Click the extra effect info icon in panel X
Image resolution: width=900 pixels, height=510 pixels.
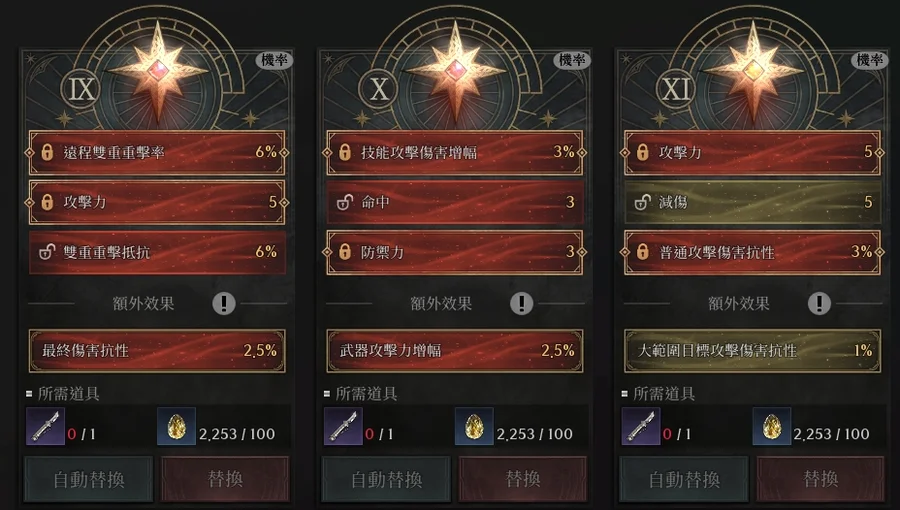(x=522, y=303)
